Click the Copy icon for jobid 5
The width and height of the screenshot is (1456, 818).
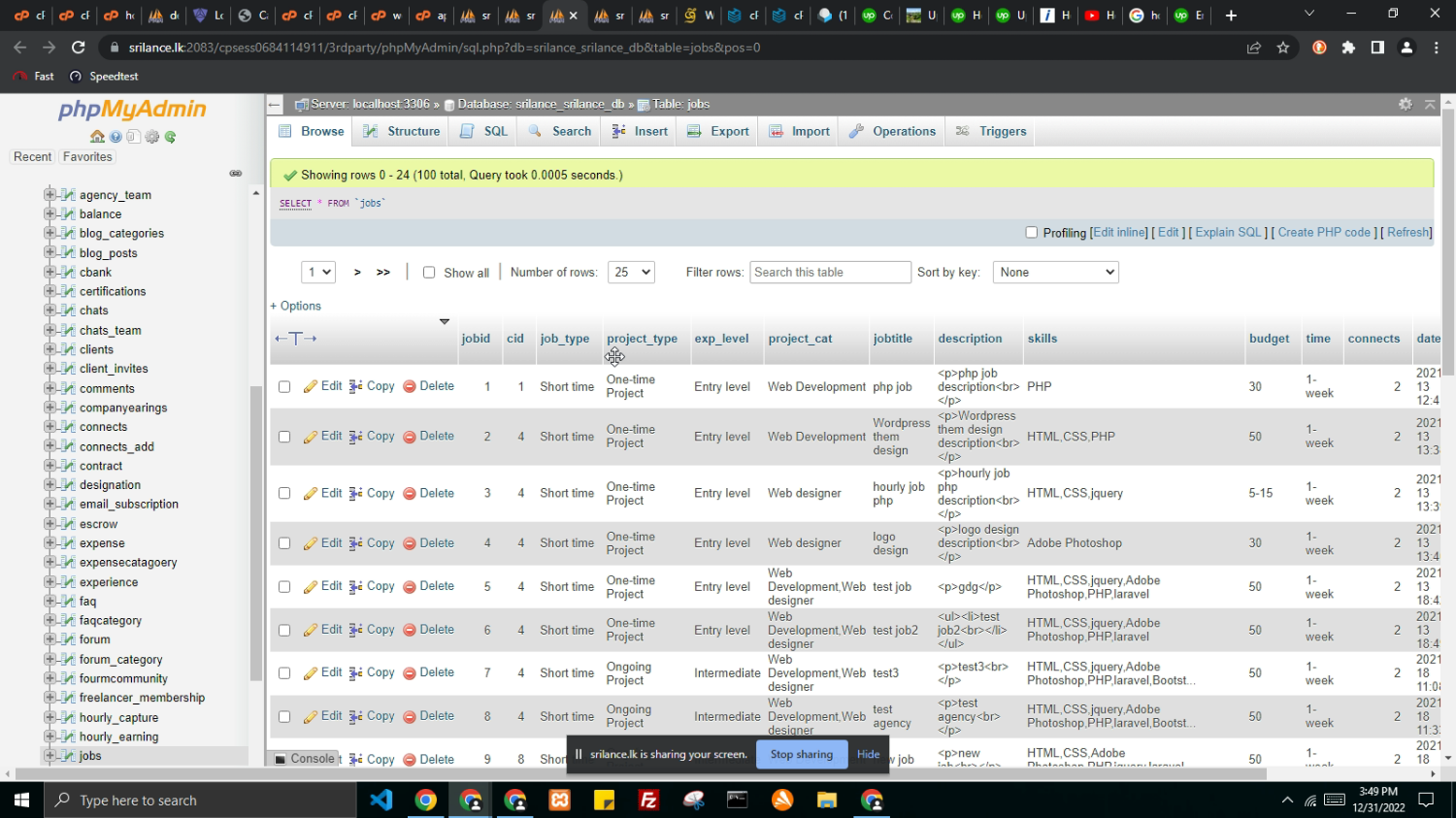tap(356, 586)
